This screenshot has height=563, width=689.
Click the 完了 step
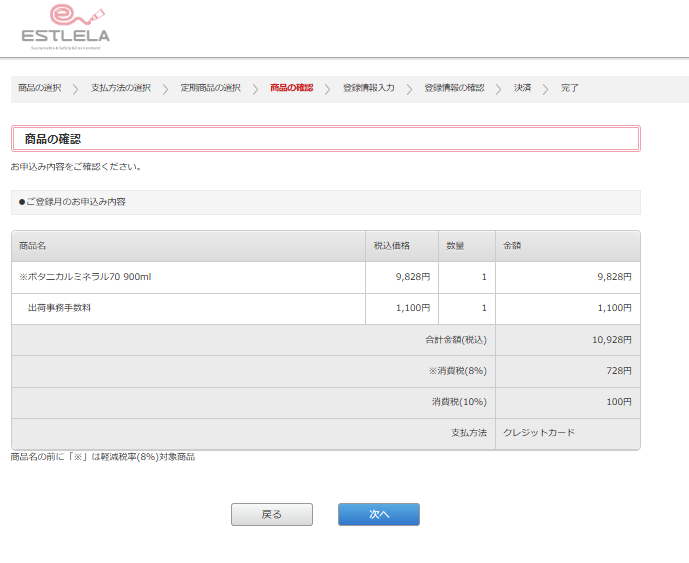[x=570, y=88]
